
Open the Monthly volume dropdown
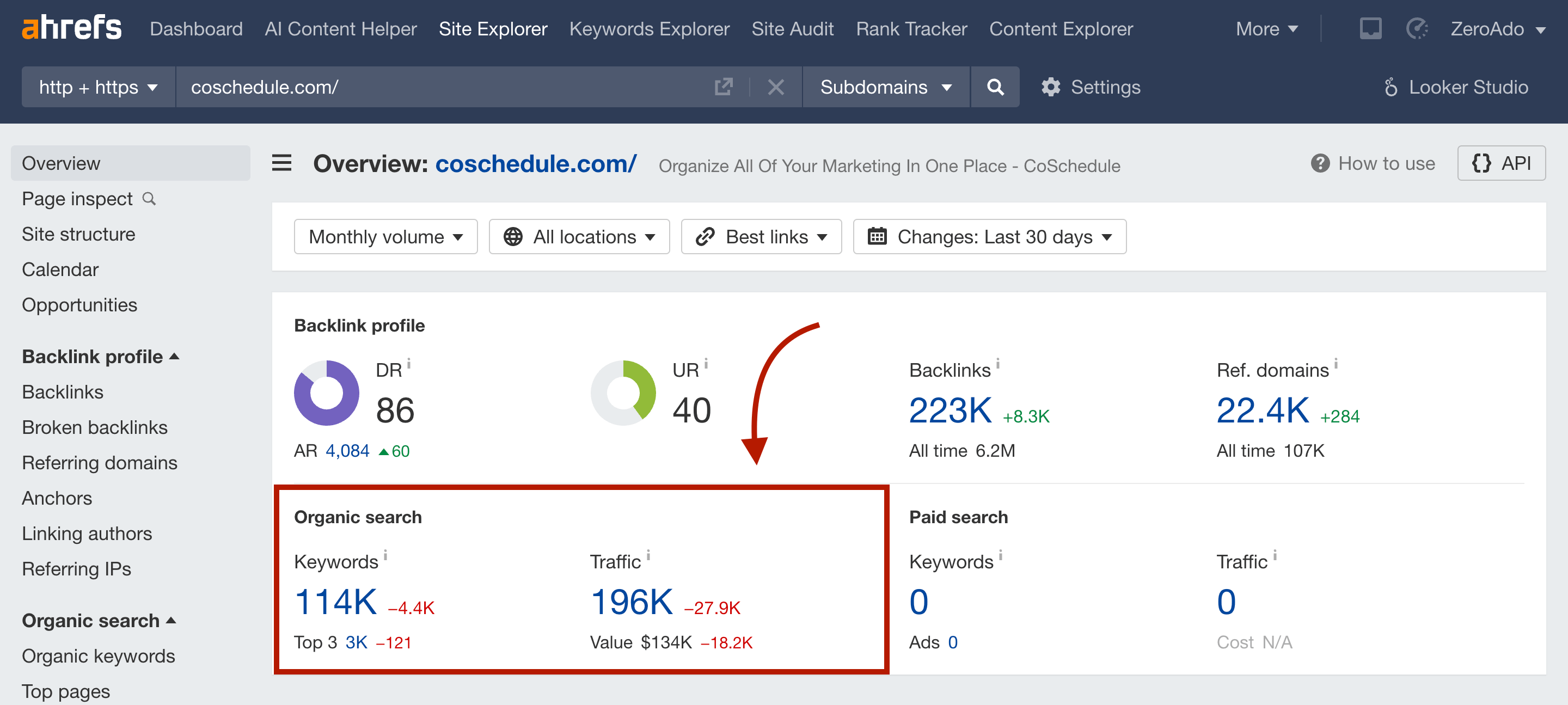tap(386, 237)
